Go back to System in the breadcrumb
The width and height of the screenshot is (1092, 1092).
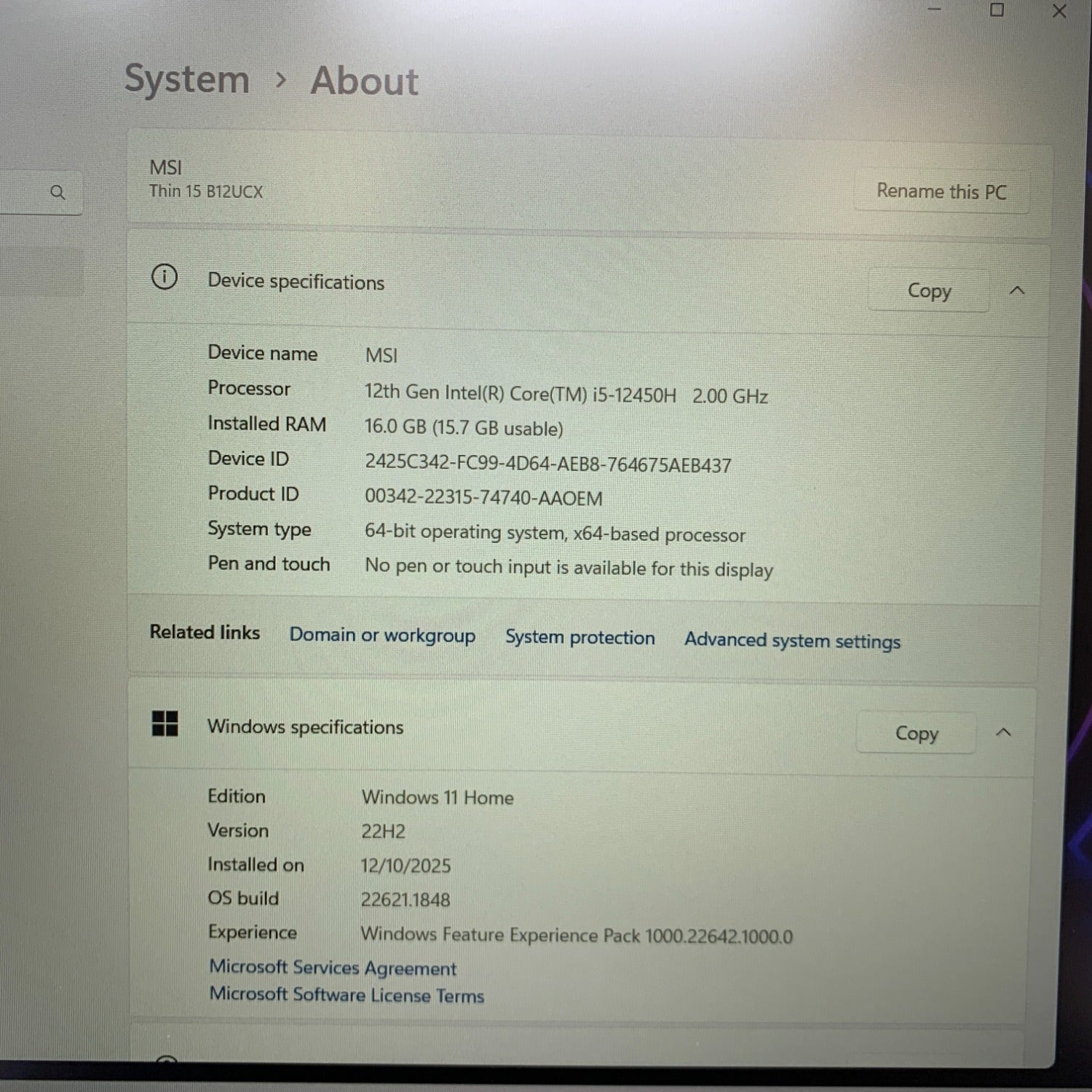(187, 79)
